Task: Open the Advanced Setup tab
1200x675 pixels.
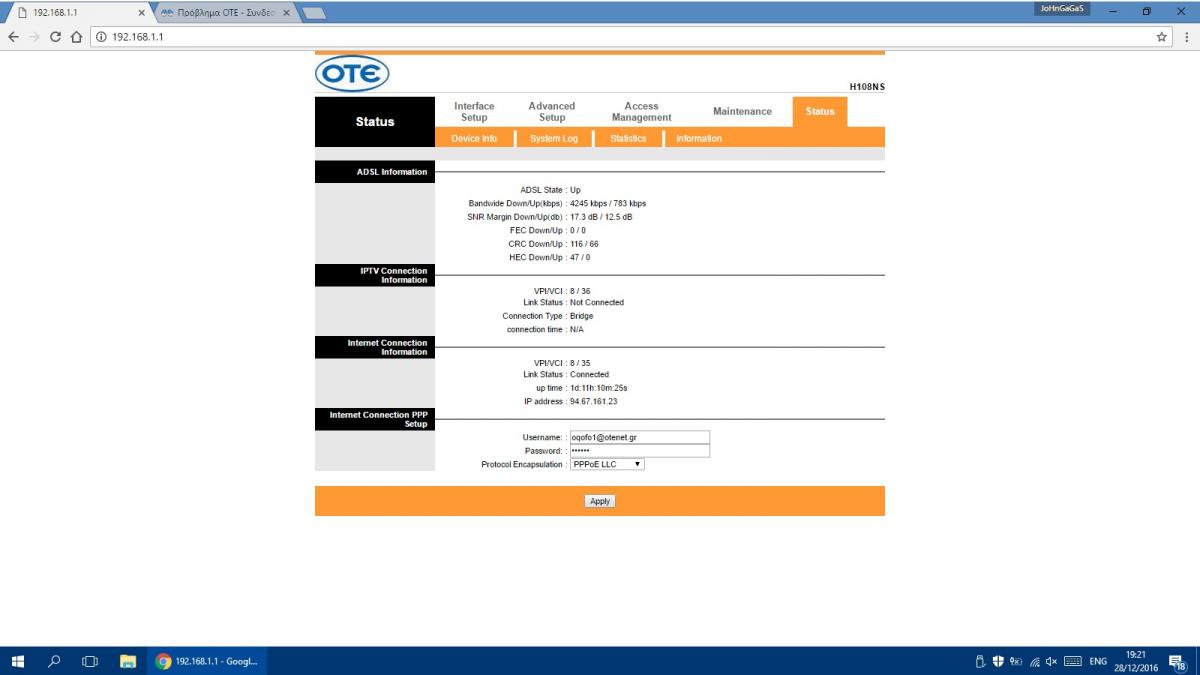Action: click(552, 111)
